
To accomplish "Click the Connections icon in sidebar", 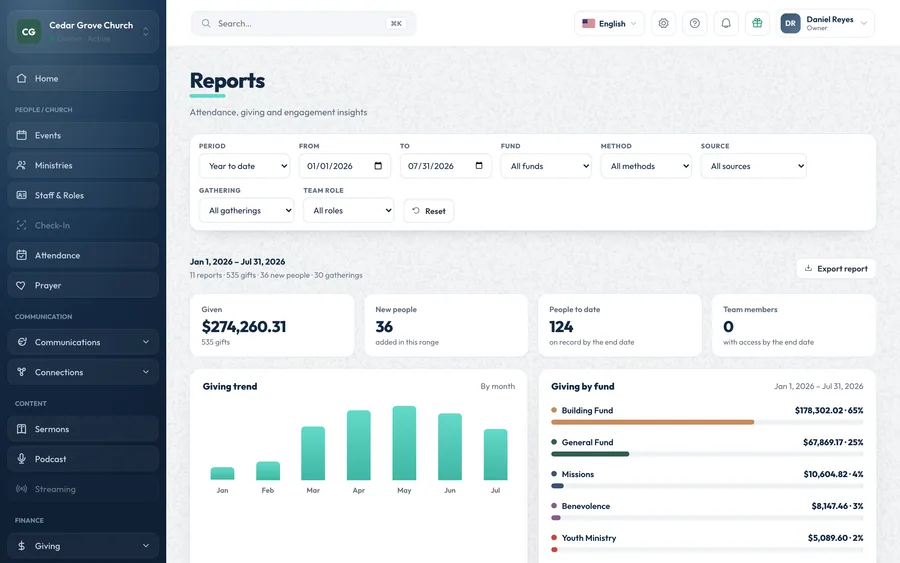I will (21, 372).
